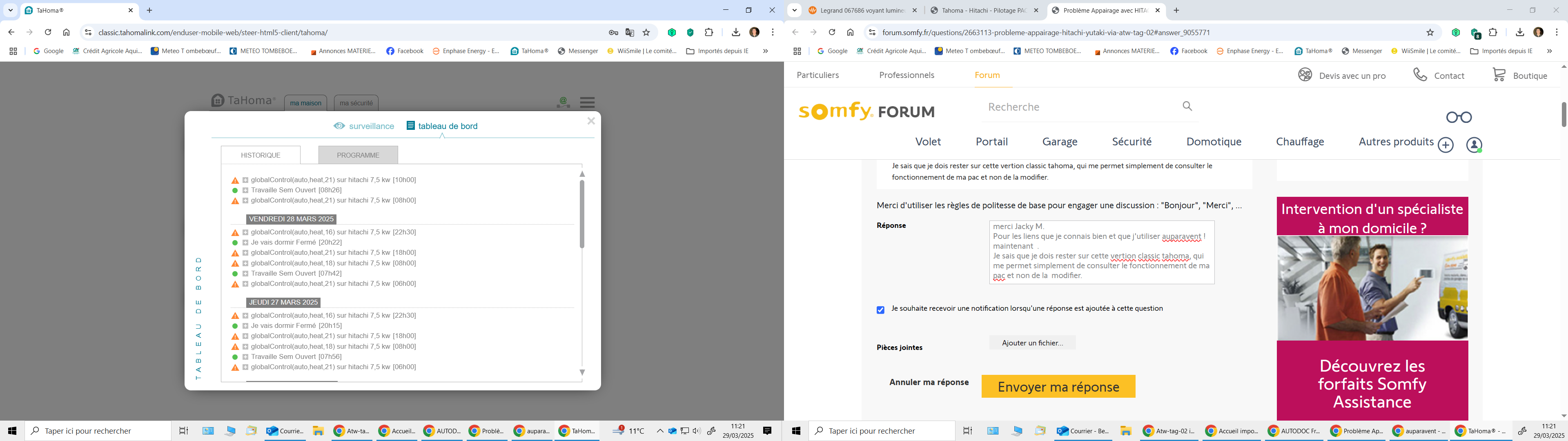Expand the Travaille Sem Ouvert [07h56] entry
The height and width of the screenshot is (441, 1568).
245,358
